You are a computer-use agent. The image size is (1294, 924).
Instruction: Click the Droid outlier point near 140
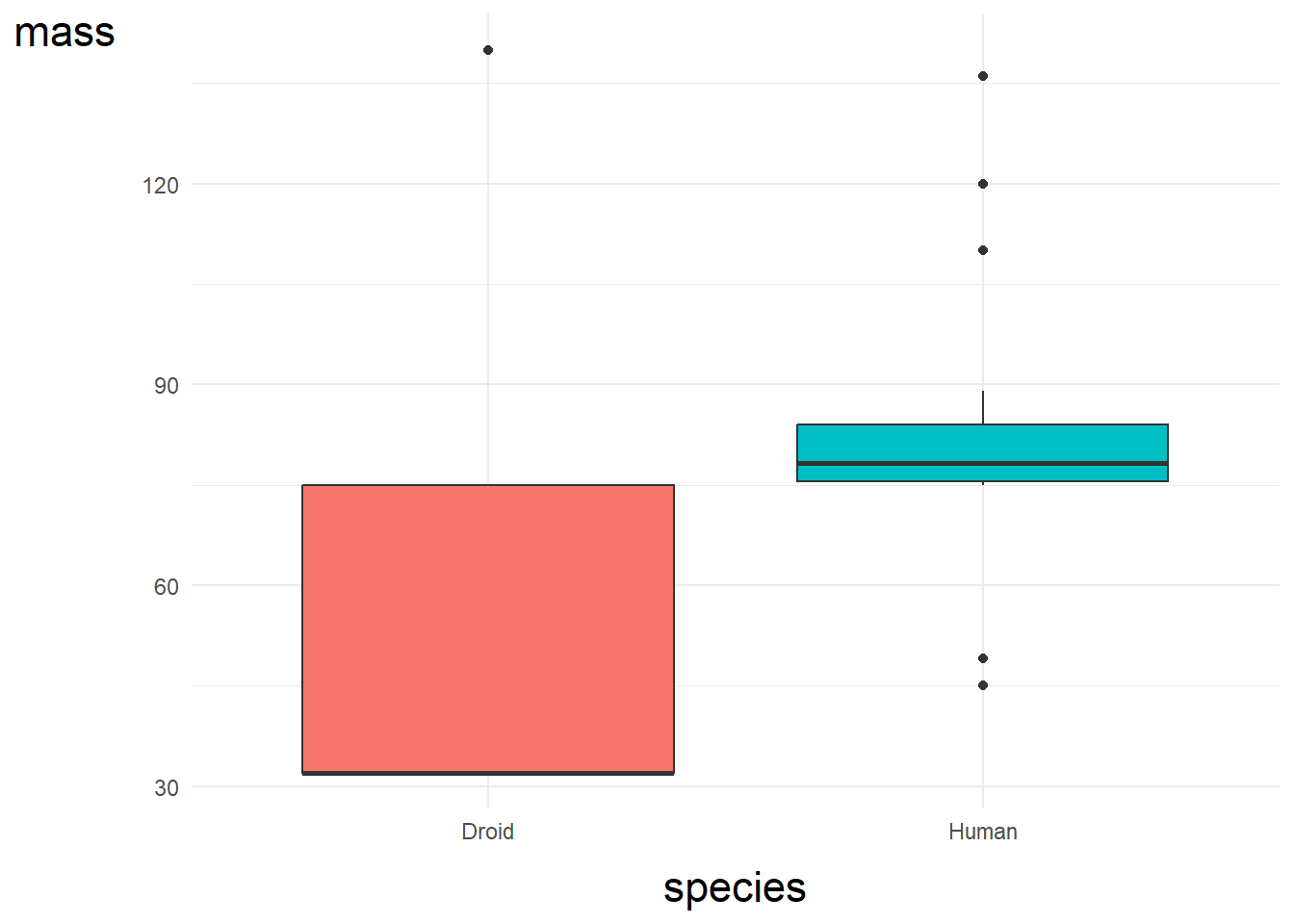coord(488,50)
